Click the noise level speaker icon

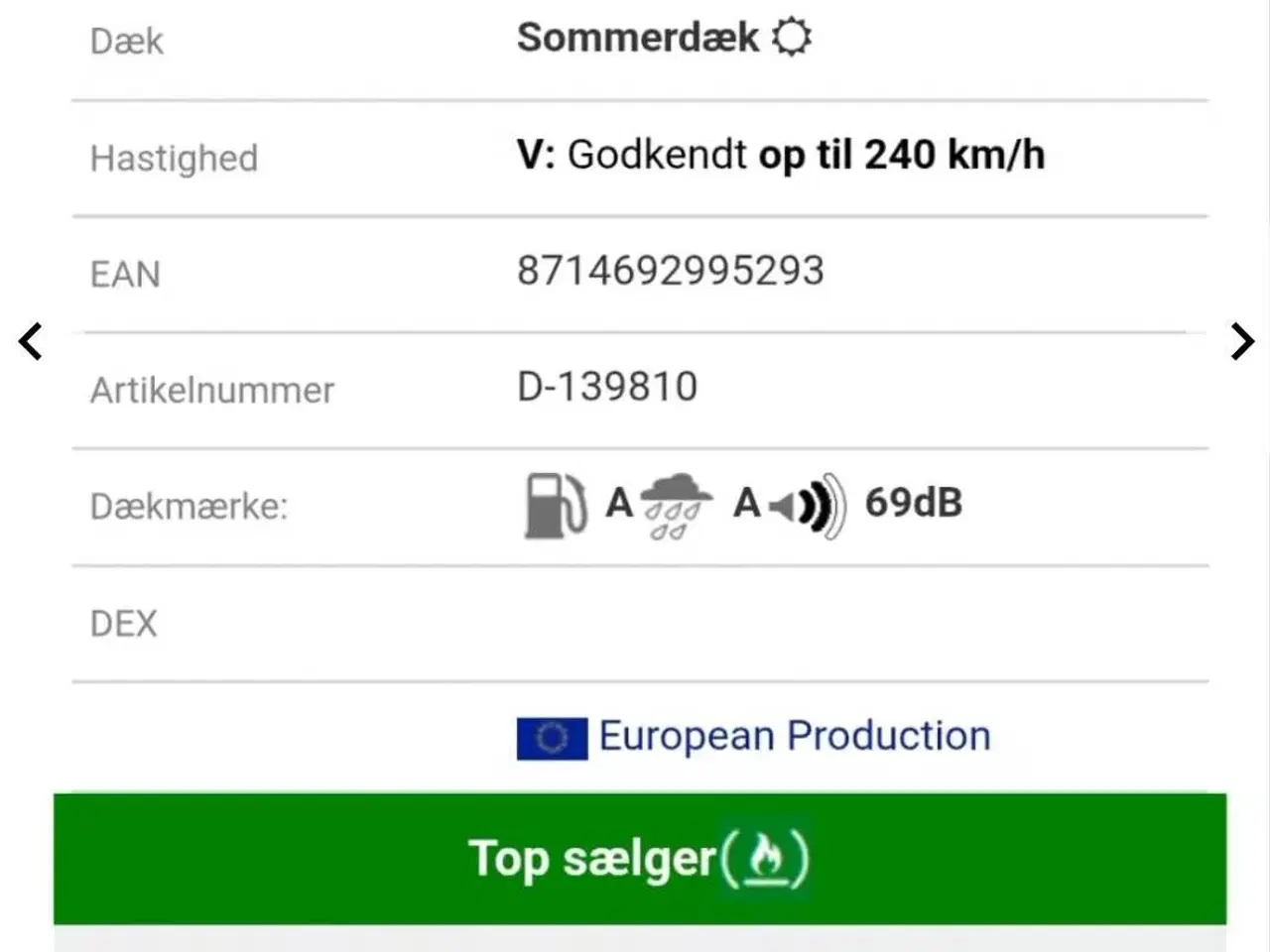(x=804, y=504)
